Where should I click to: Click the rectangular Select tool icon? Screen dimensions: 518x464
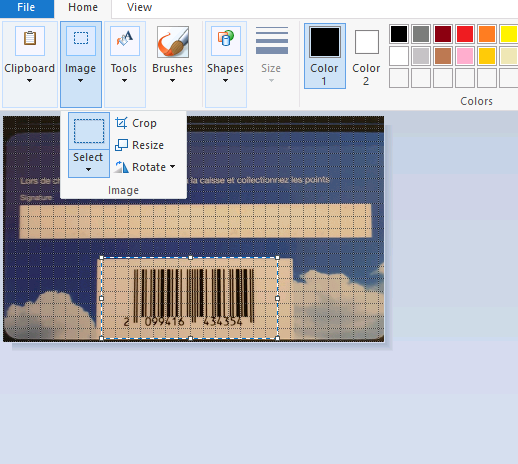click(x=89, y=131)
